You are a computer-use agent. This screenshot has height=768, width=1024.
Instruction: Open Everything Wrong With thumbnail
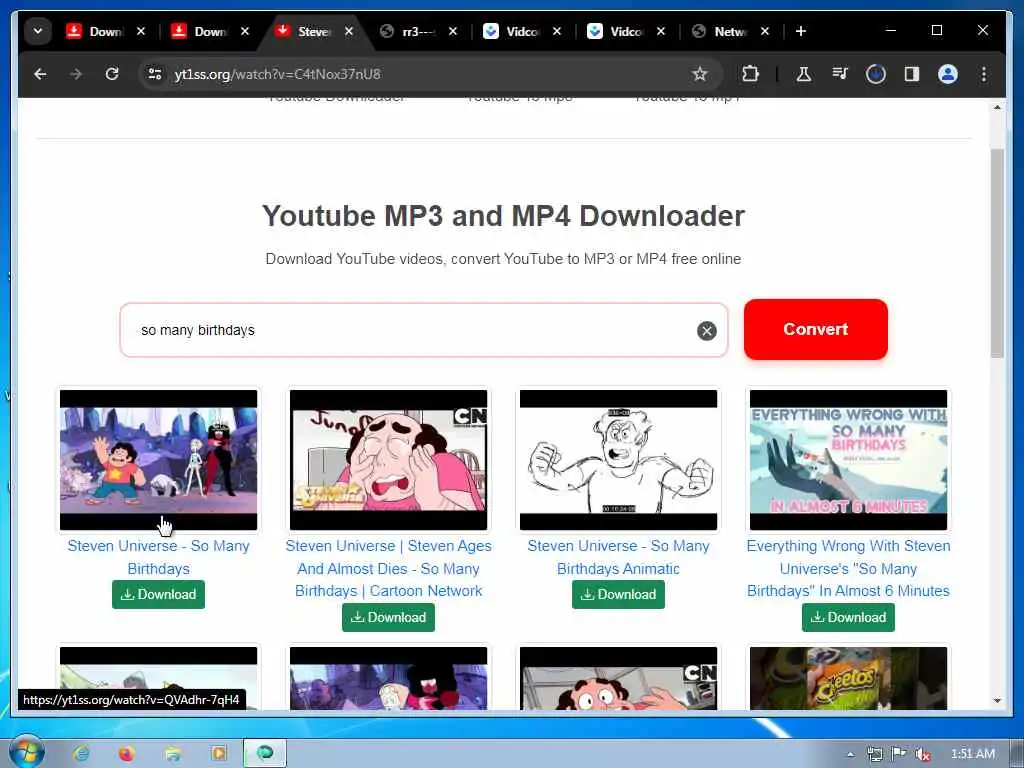point(848,460)
